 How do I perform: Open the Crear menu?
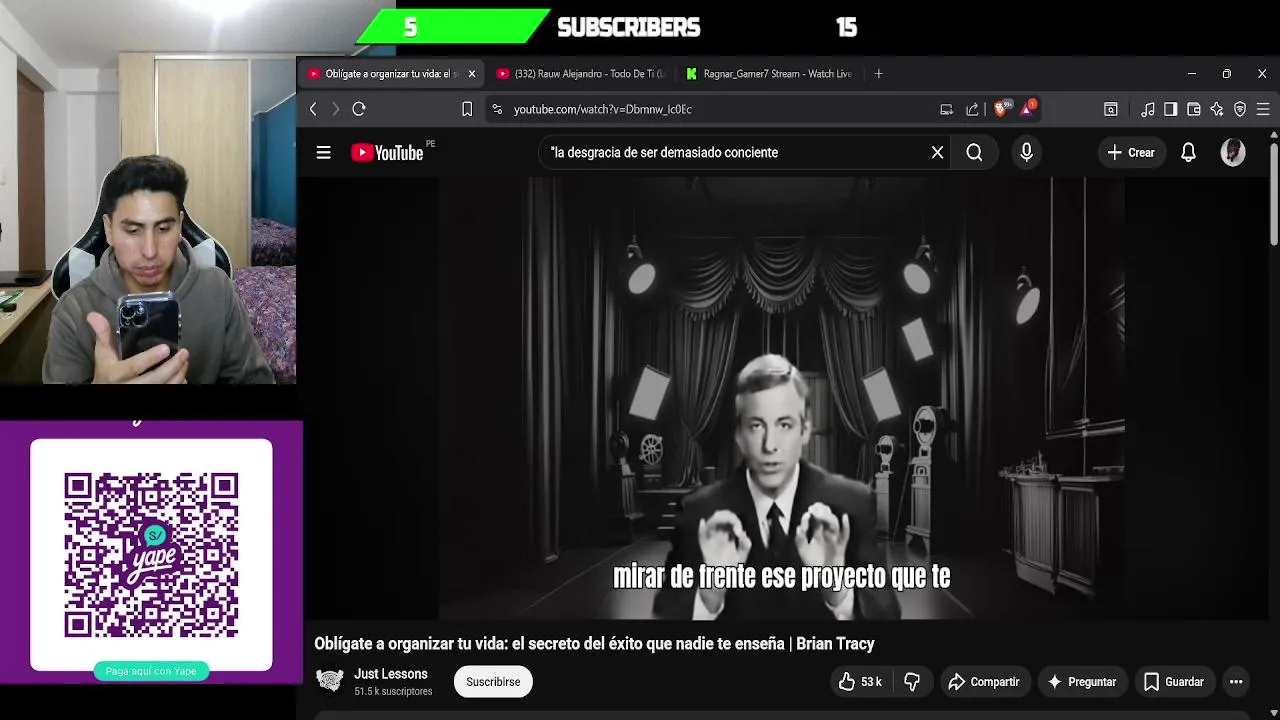click(x=1131, y=153)
